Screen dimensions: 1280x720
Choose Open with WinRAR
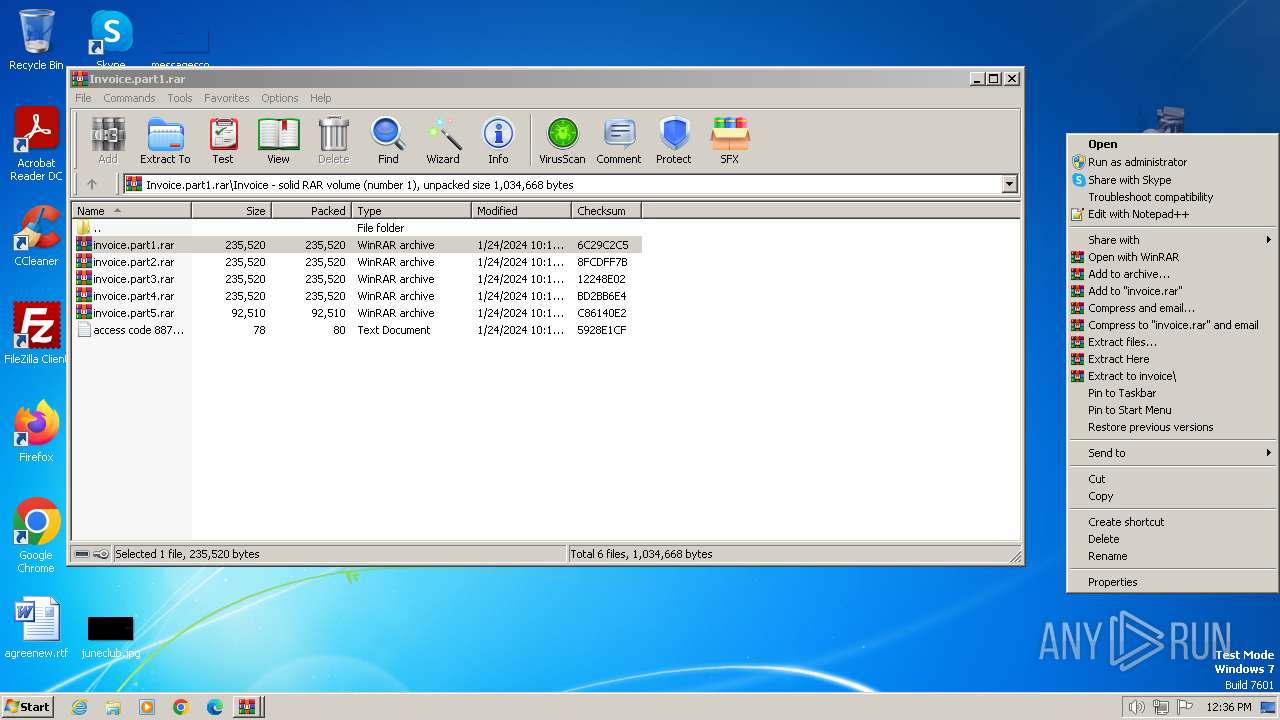point(1173,257)
